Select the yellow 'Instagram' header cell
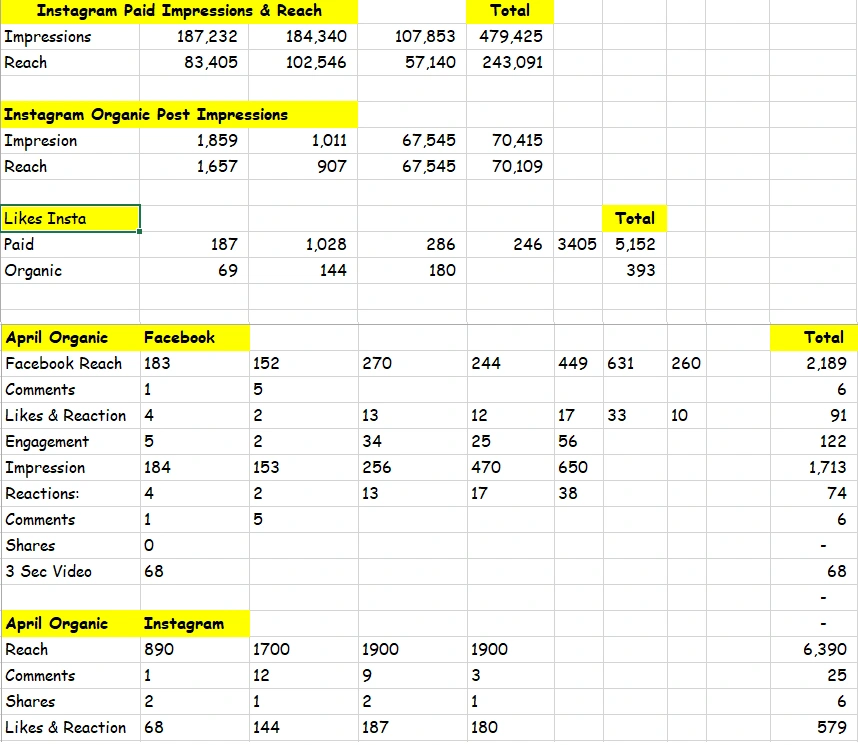 click(195, 623)
